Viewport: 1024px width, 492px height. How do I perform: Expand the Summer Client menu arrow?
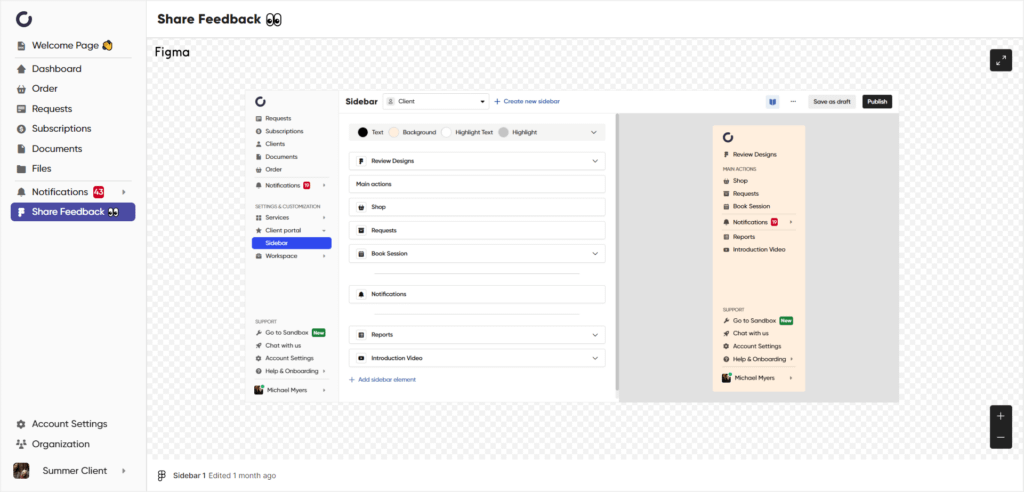point(123,470)
